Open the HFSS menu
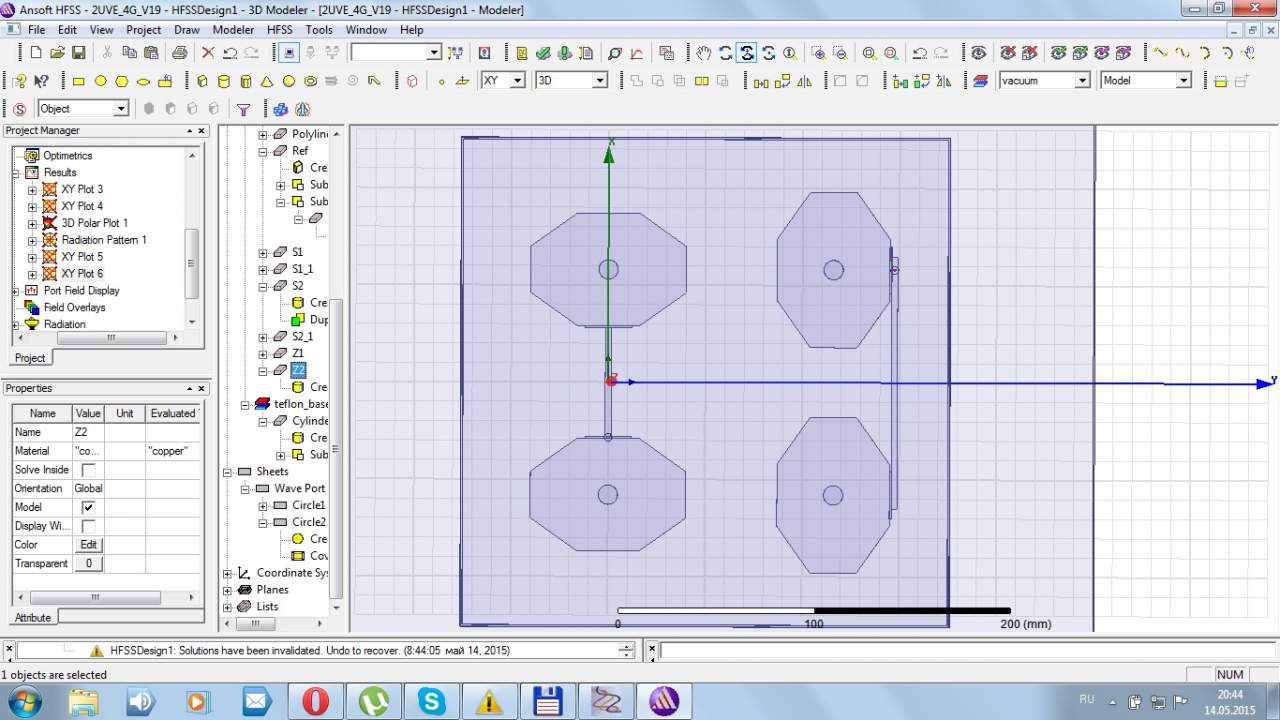The width and height of the screenshot is (1280, 720). [x=279, y=30]
